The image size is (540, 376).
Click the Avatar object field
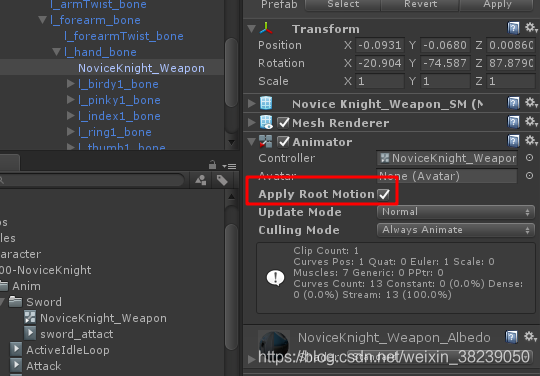pos(447,176)
